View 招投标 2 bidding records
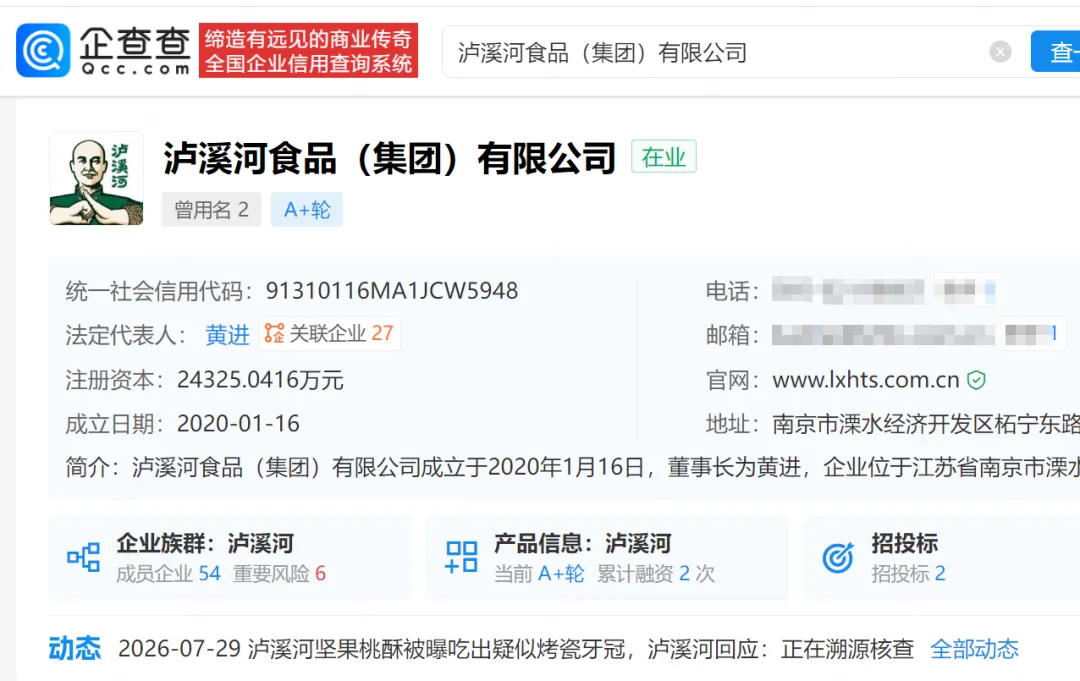 pos(908,574)
